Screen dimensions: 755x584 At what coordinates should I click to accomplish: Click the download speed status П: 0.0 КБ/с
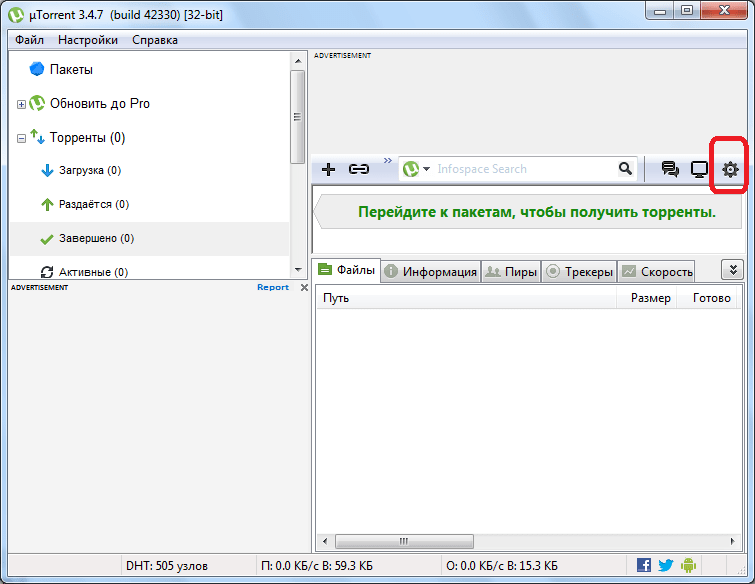click(x=317, y=566)
